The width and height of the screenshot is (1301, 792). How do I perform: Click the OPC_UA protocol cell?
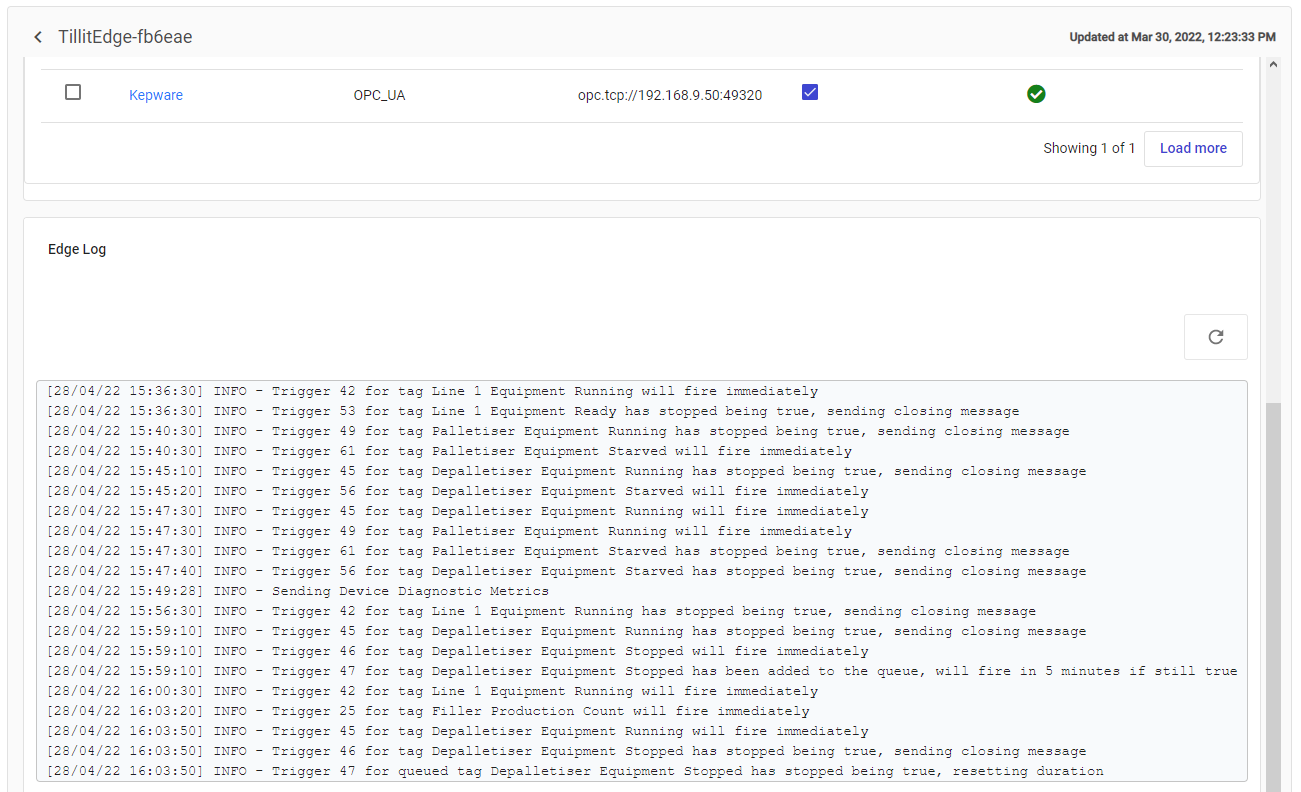tap(379, 95)
